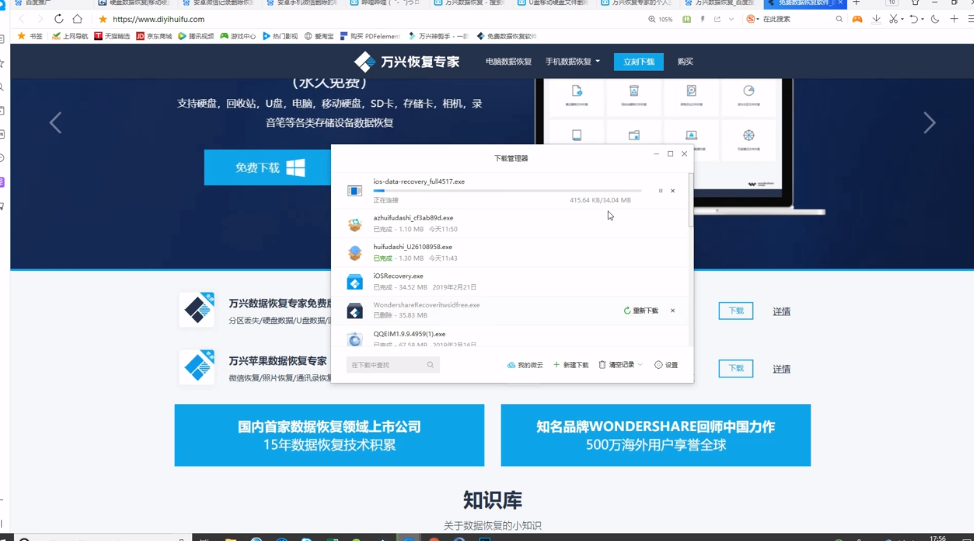974x541 pixels.
Task: Open the 爱淘宝 bookmark
Action: pyautogui.click(x=319, y=36)
